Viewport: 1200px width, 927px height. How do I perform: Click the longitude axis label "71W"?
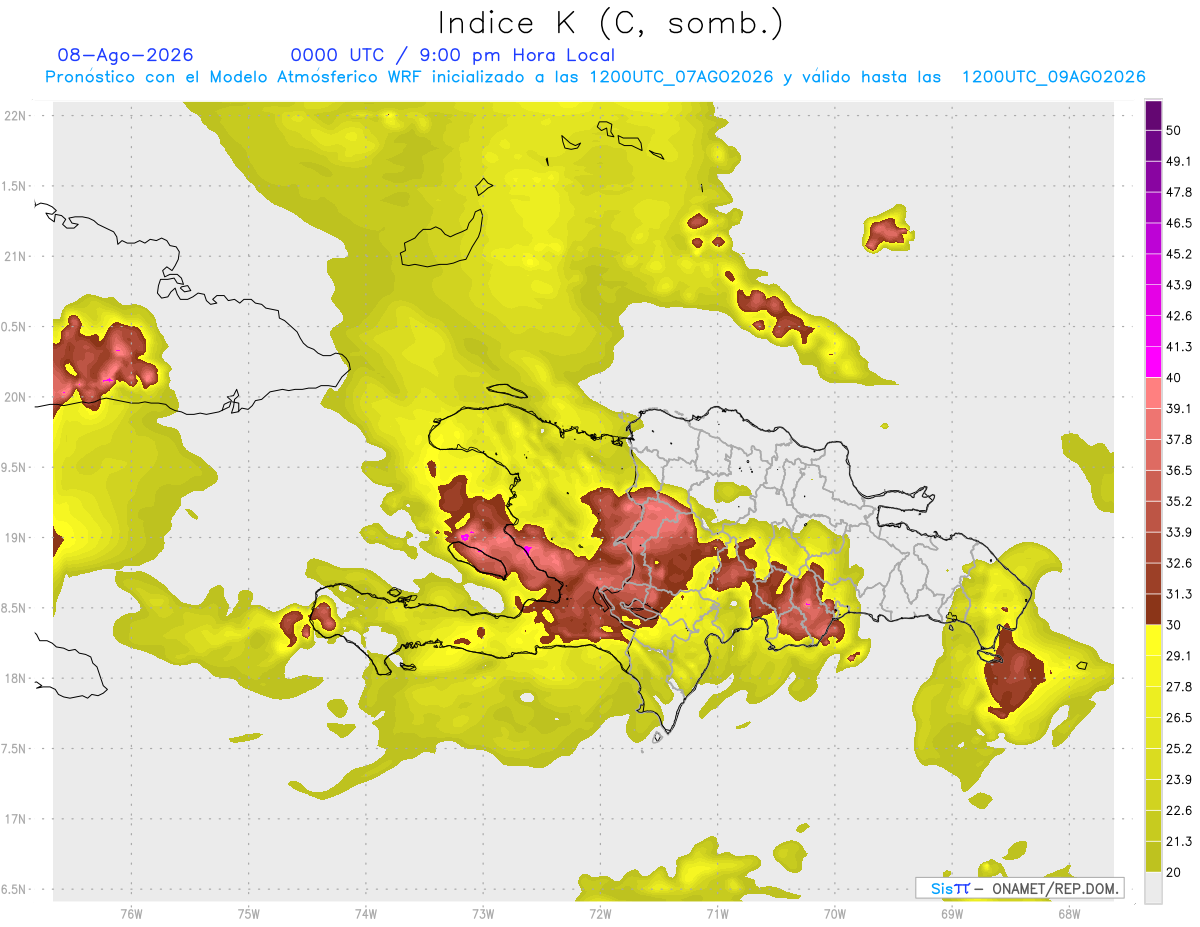[717, 914]
